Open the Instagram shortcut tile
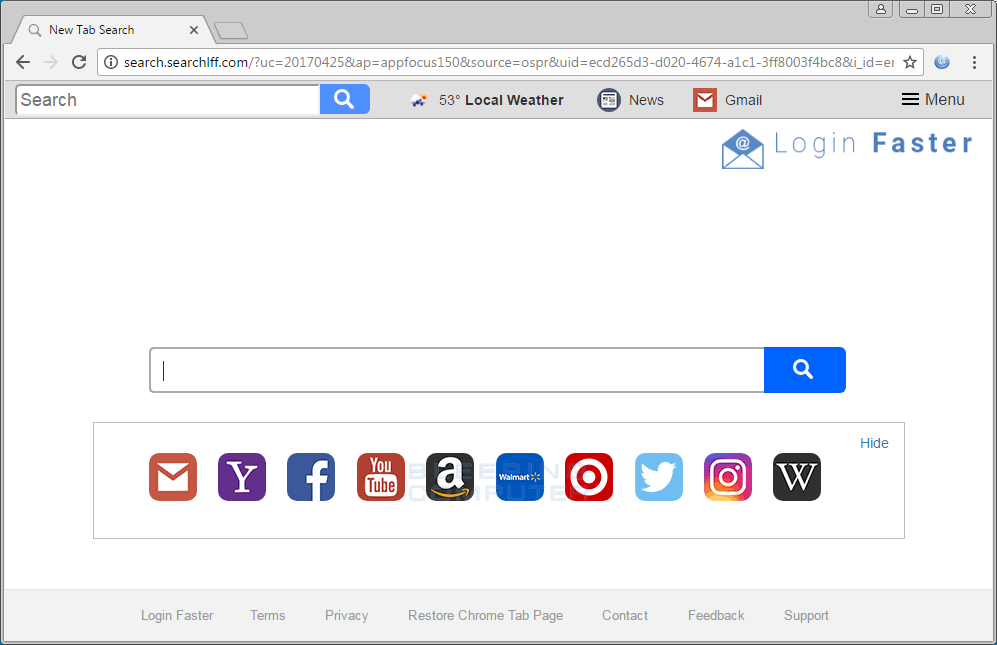This screenshot has height=645, width=997. tap(728, 476)
